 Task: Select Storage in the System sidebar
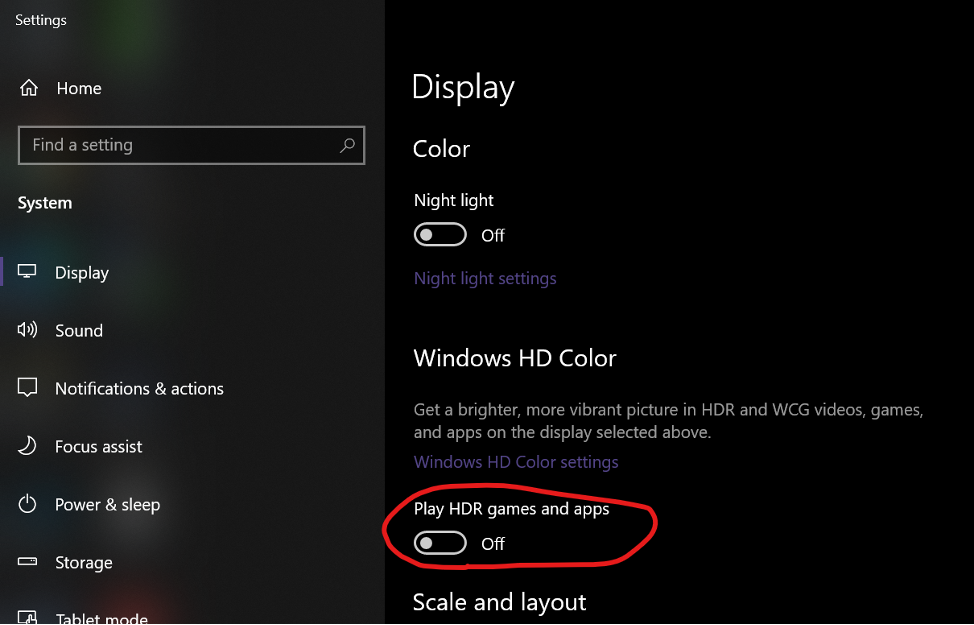pos(85,562)
